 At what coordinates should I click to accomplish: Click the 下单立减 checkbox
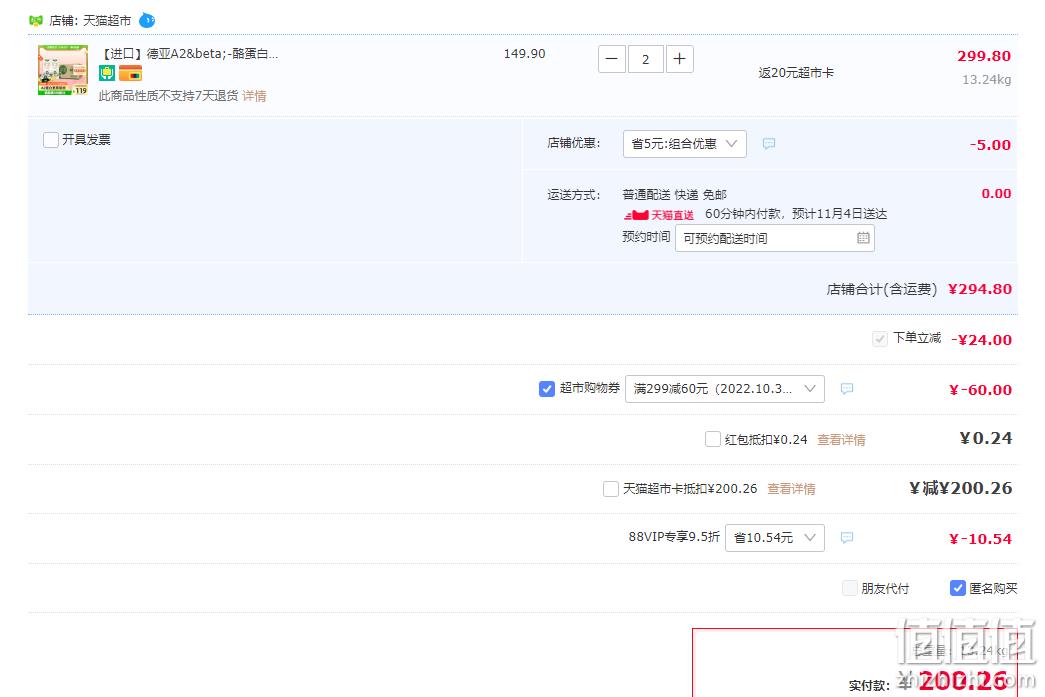880,339
